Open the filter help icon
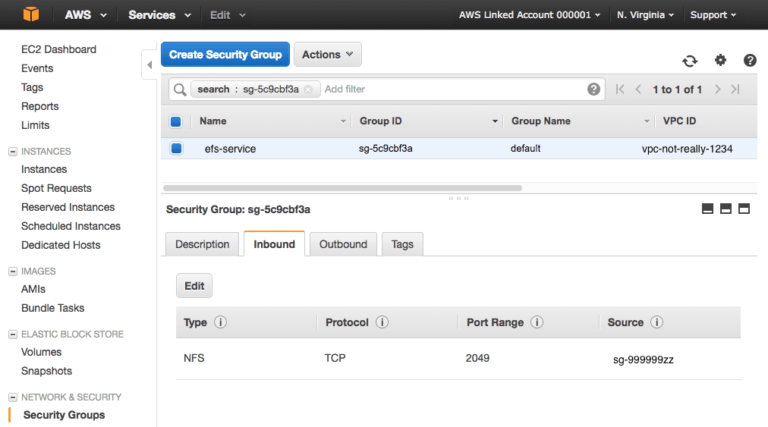768x427 pixels. point(593,89)
